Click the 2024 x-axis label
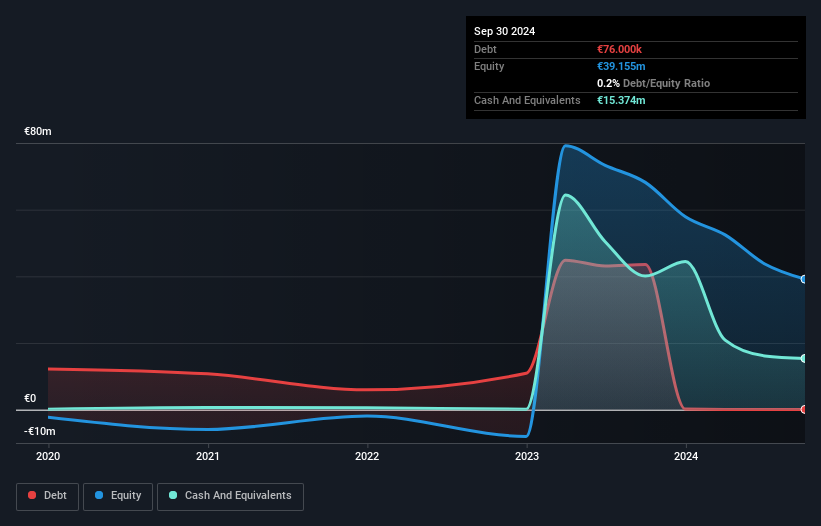The height and width of the screenshot is (526, 821). click(686, 456)
